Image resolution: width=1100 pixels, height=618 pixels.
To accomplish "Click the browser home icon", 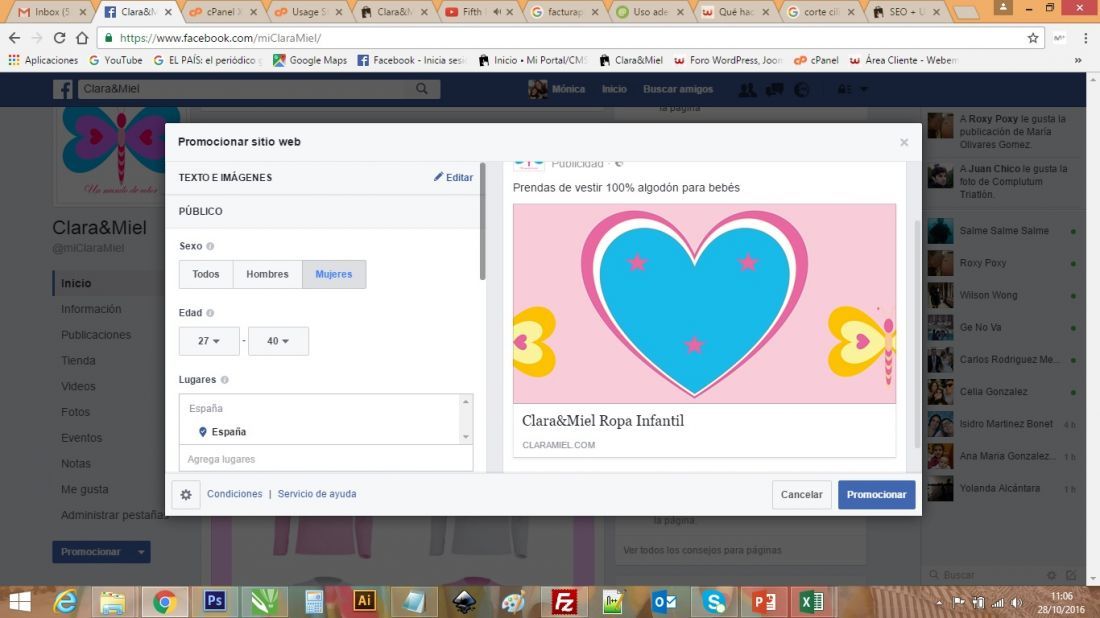I will tap(82, 38).
